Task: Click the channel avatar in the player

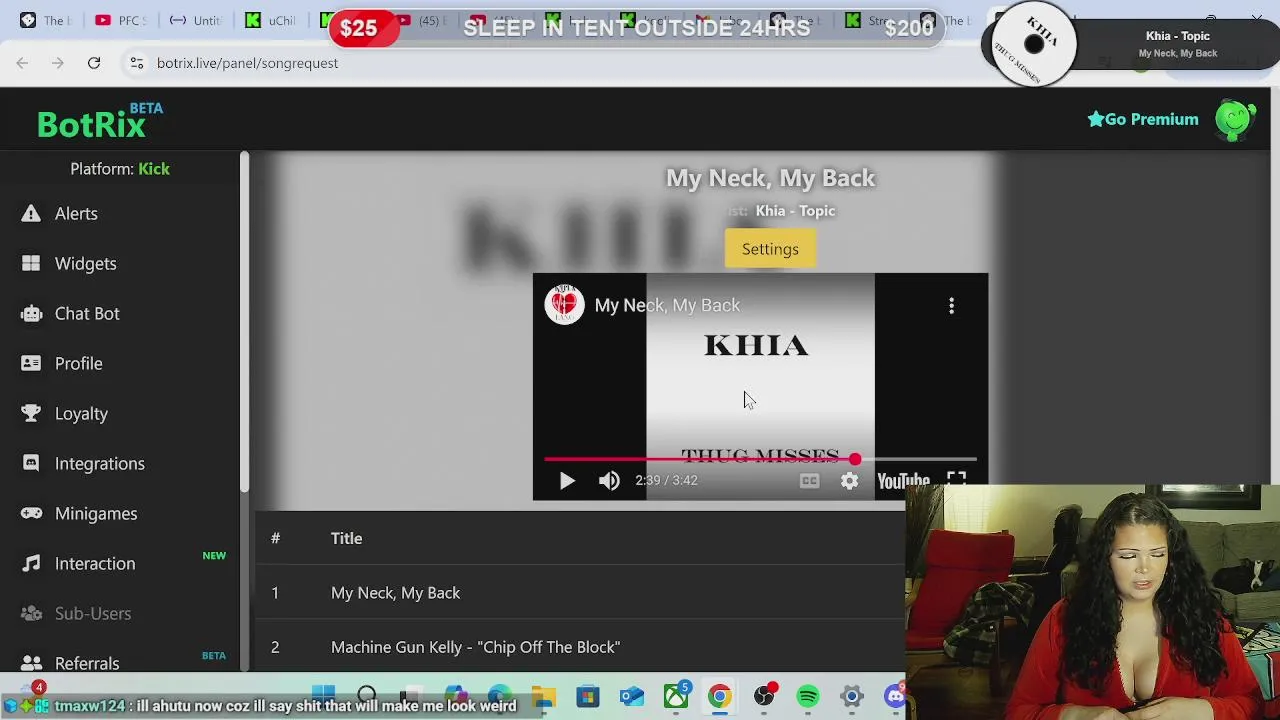Action: (564, 305)
